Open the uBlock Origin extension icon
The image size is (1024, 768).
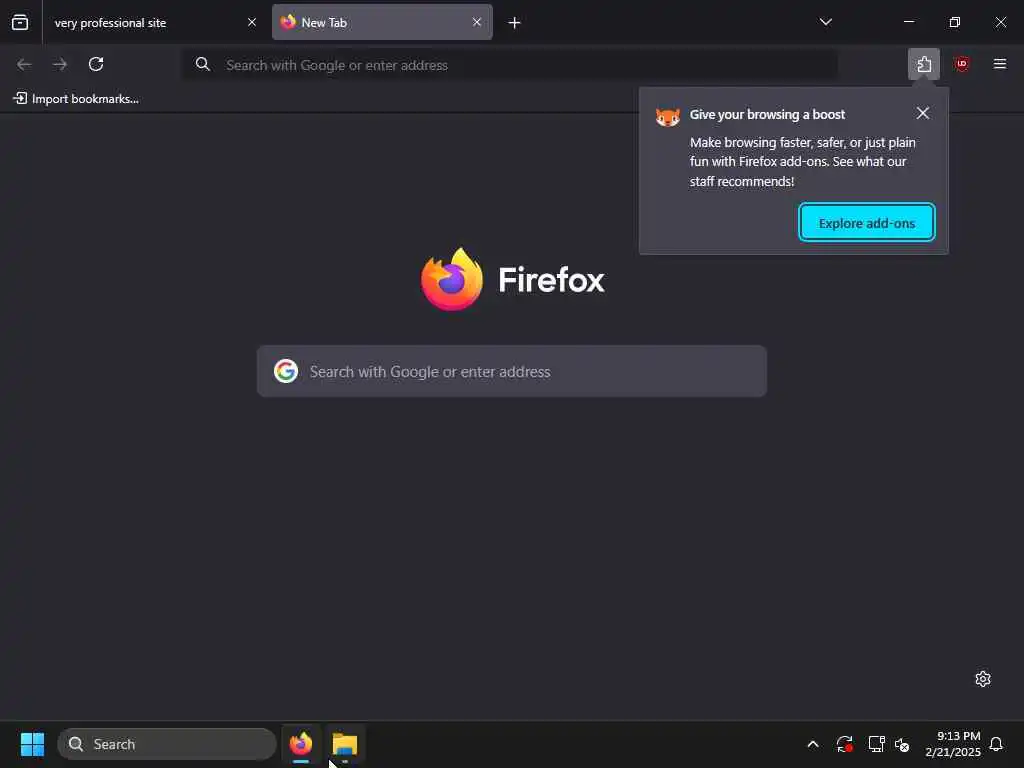(x=961, y=64)
